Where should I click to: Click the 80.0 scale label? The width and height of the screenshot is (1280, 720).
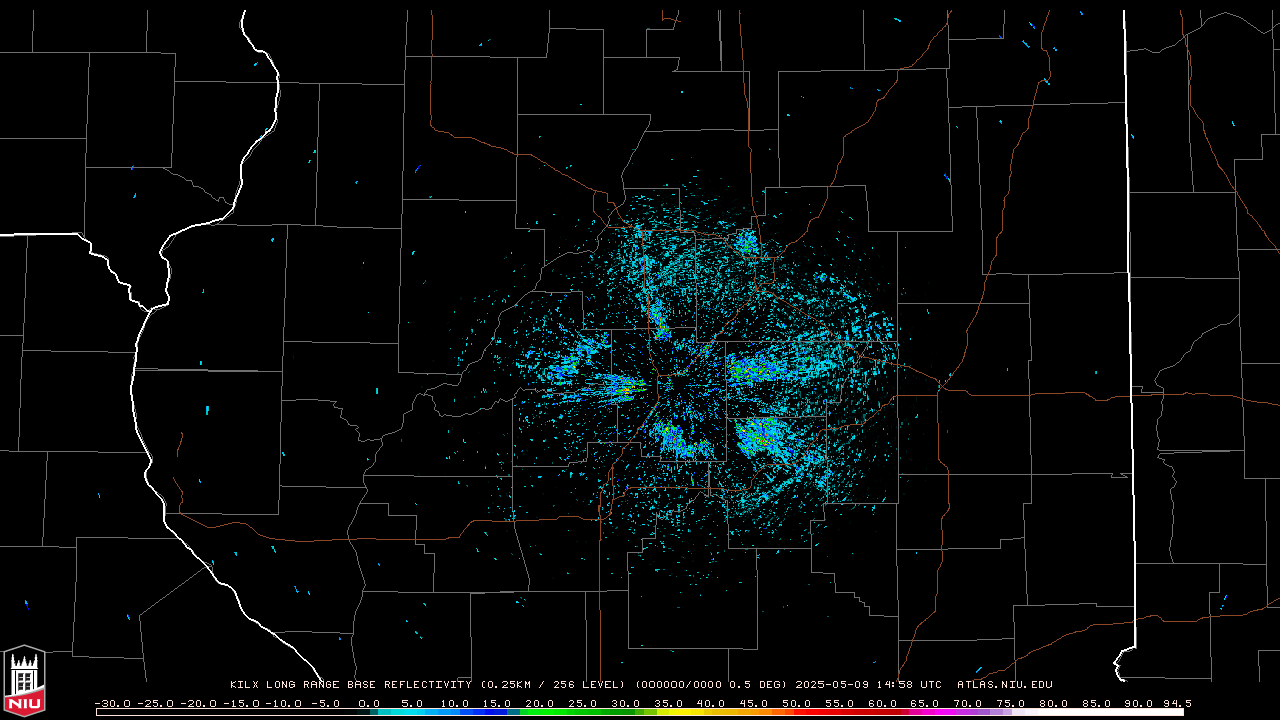(x=1053, y=703)
